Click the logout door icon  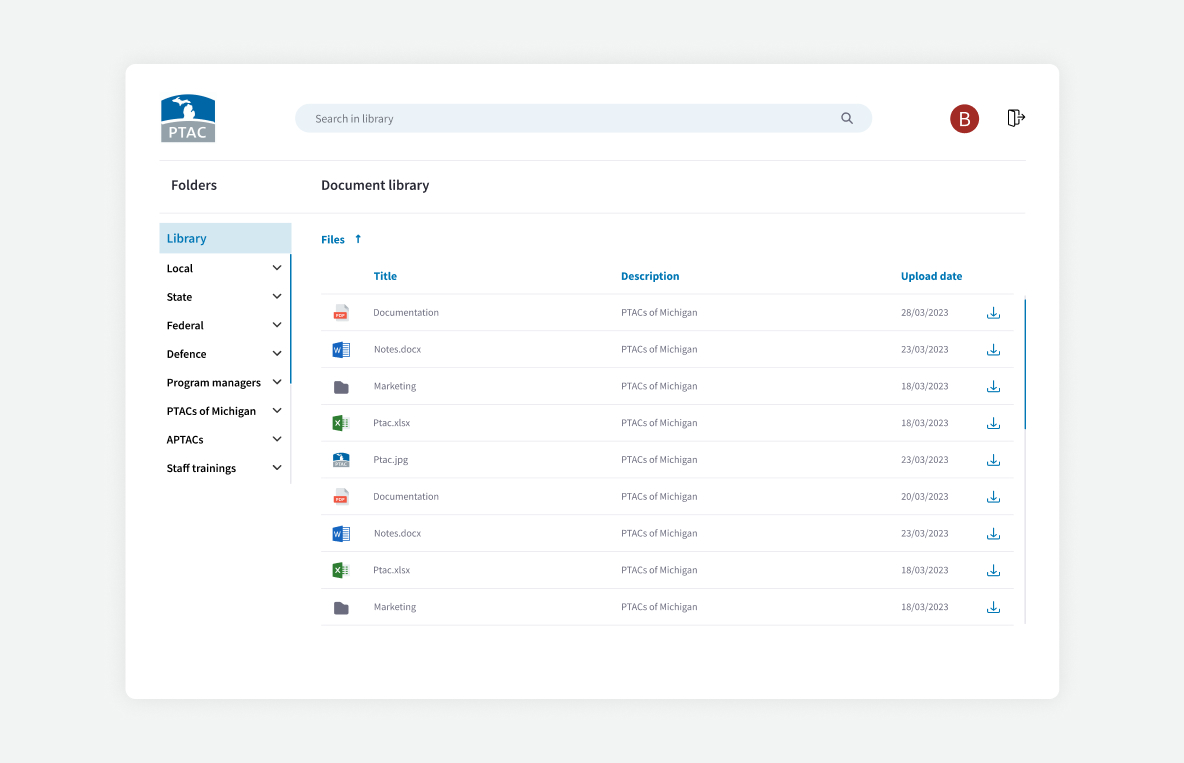(x=1016, y=118)
